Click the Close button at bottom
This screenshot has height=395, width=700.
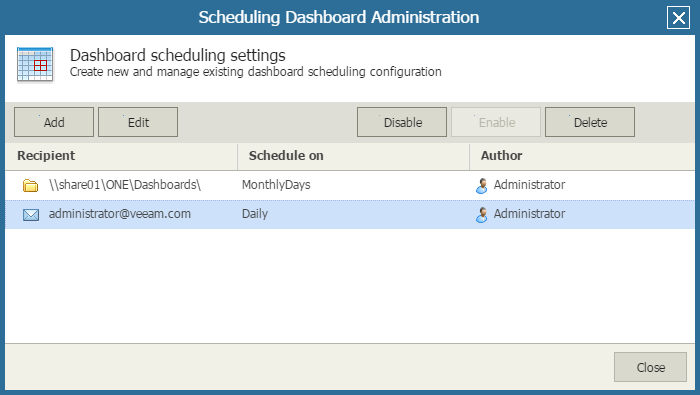click(650, 367)
